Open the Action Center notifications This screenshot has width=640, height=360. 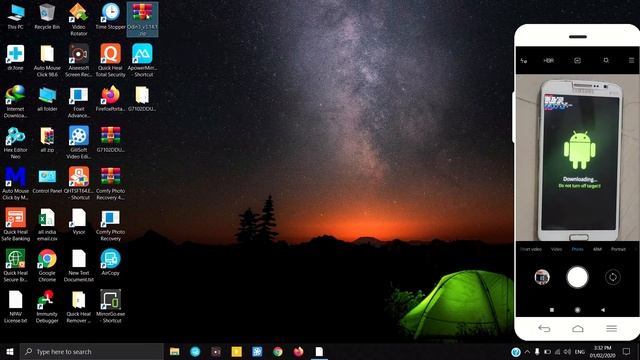[x=627, y=351]
